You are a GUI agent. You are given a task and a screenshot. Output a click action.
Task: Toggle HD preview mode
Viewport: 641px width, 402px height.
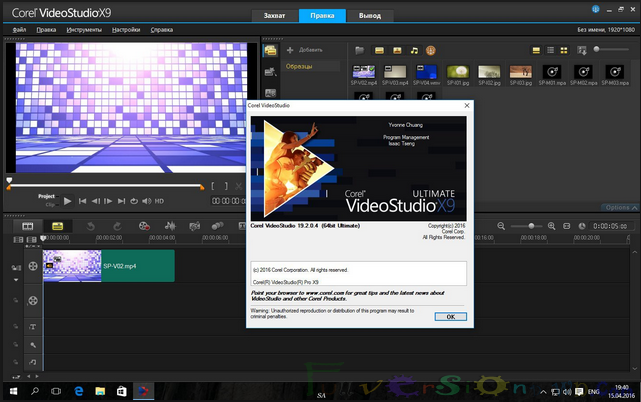click(159, 201)
